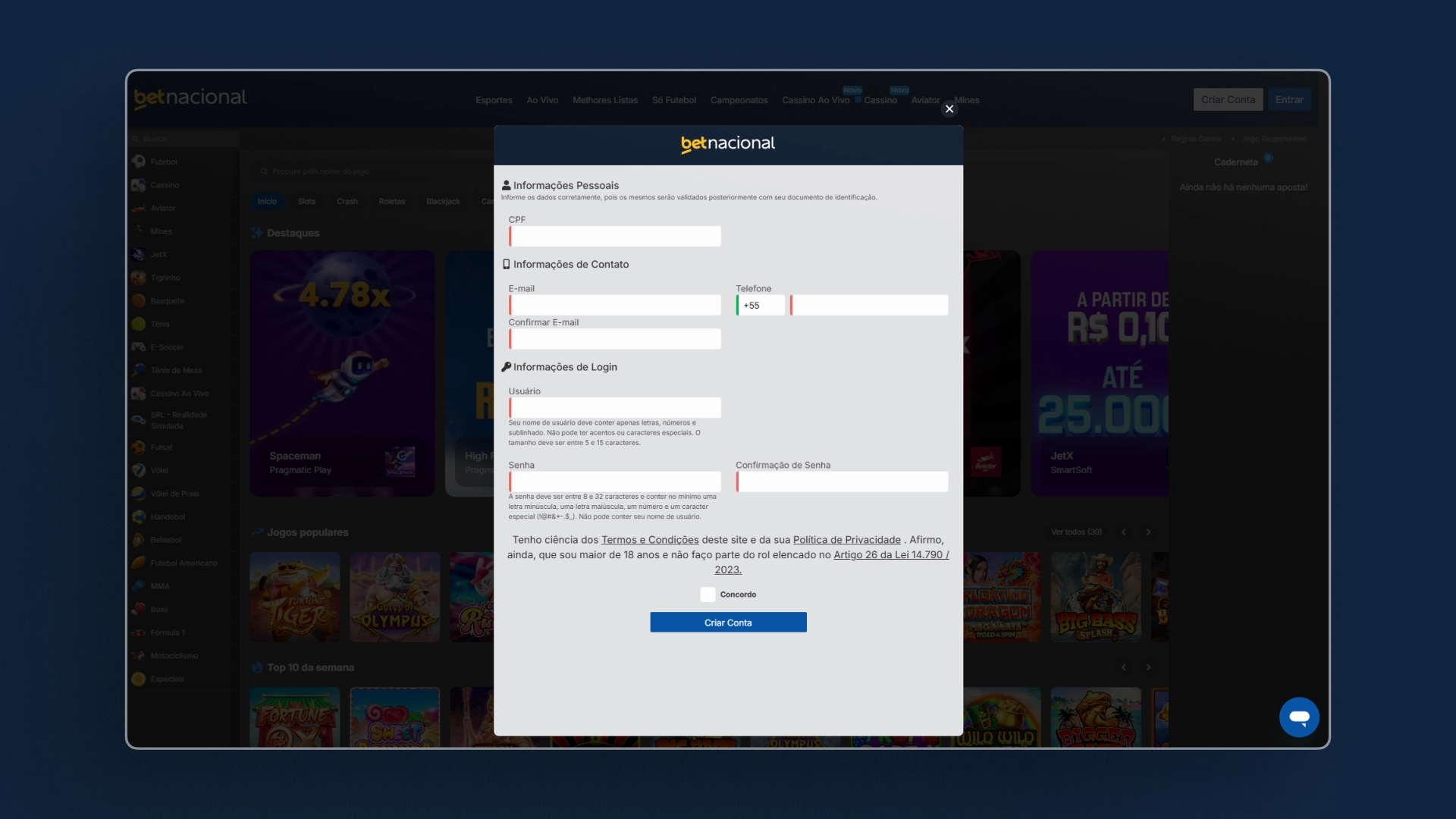The height and width of the screenshot is (819, 1456).
Task: Switch to the Blackjack tab
Action: coord(443,202)
